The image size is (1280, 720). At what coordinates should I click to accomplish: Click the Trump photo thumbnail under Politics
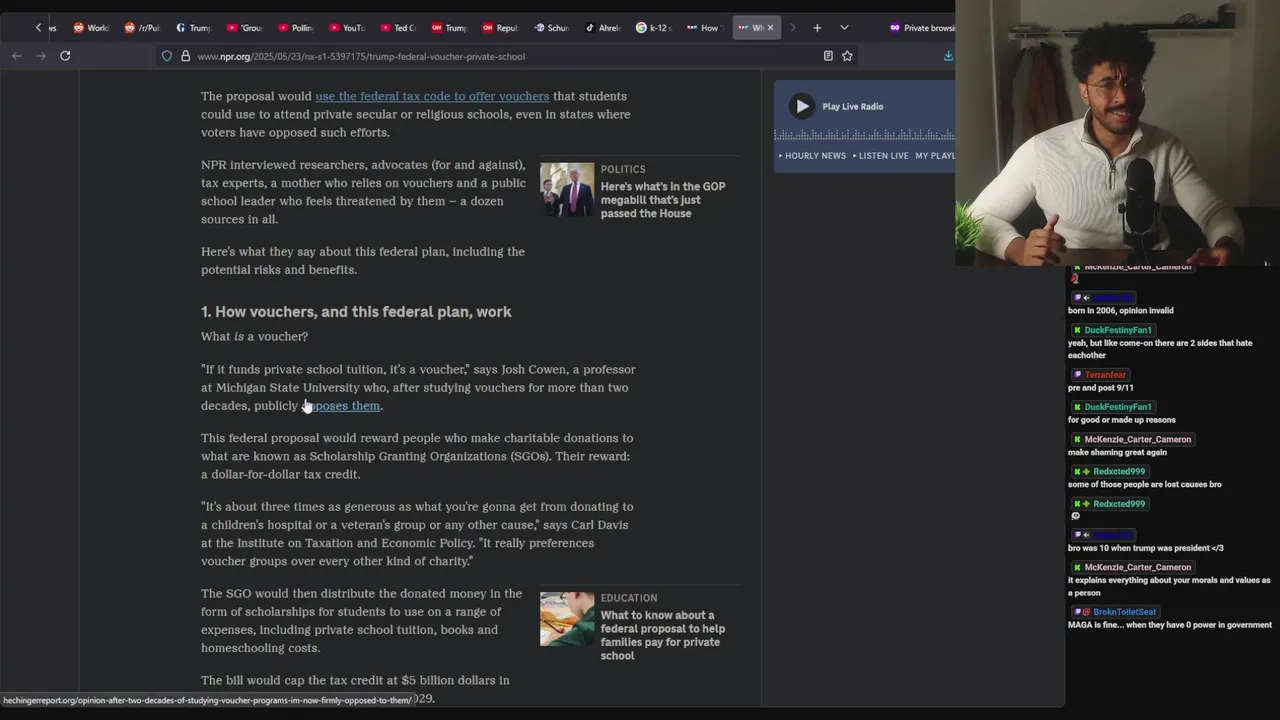click(x=567, y=190)
